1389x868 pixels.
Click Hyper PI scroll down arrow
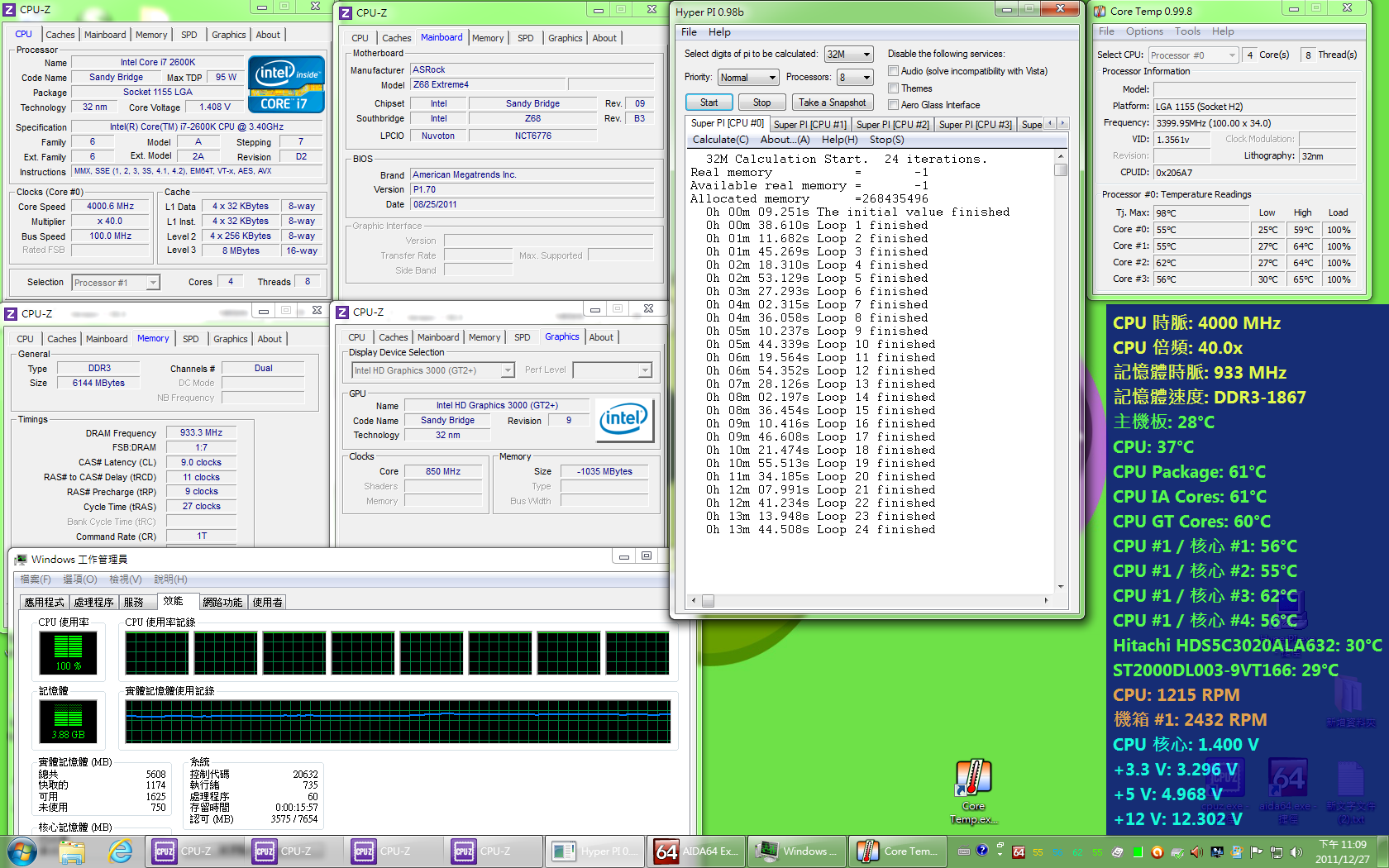click(1061, 587)
